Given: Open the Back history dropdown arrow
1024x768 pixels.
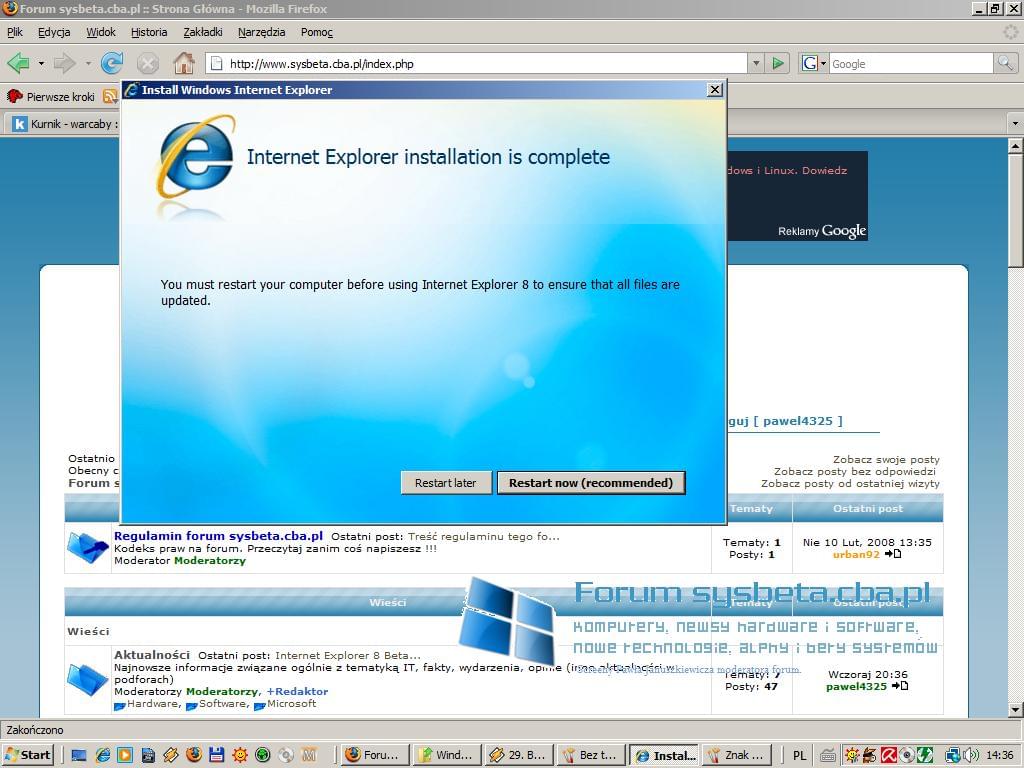Looking at the screenshot, I should (x=40, y=63).
